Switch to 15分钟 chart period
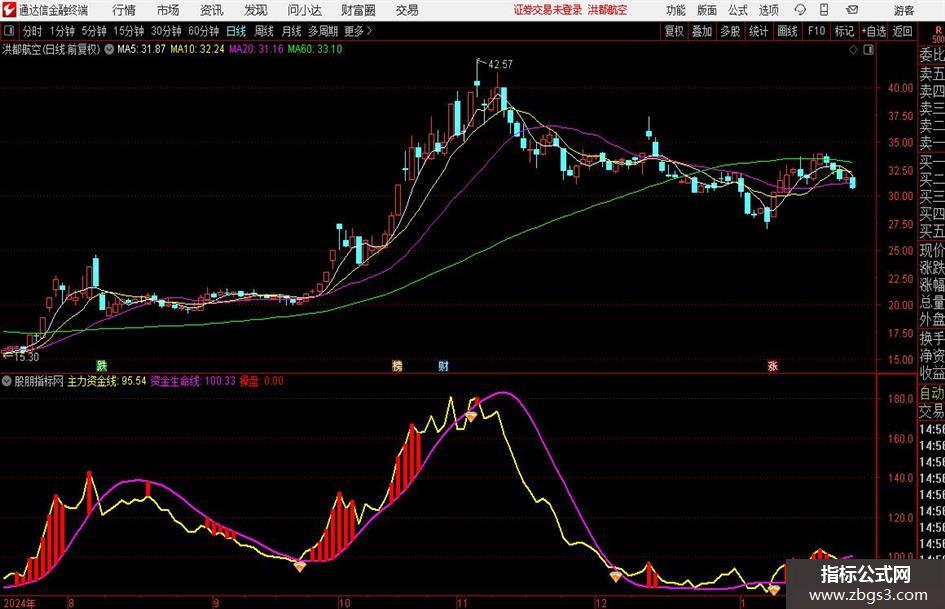Image resolution: width=945 pixels, height=609 pixels. [x=128, y=31]
